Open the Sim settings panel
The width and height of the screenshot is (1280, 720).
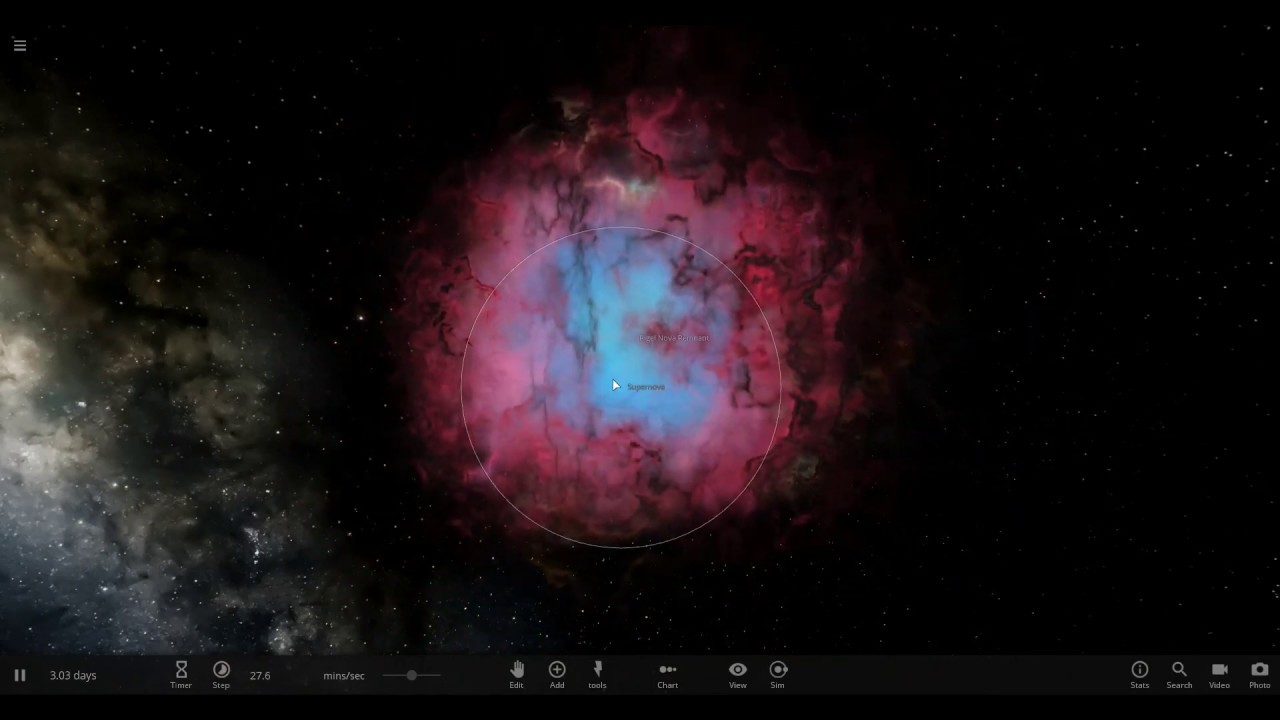pyautogui.click(x=778, y=674)
